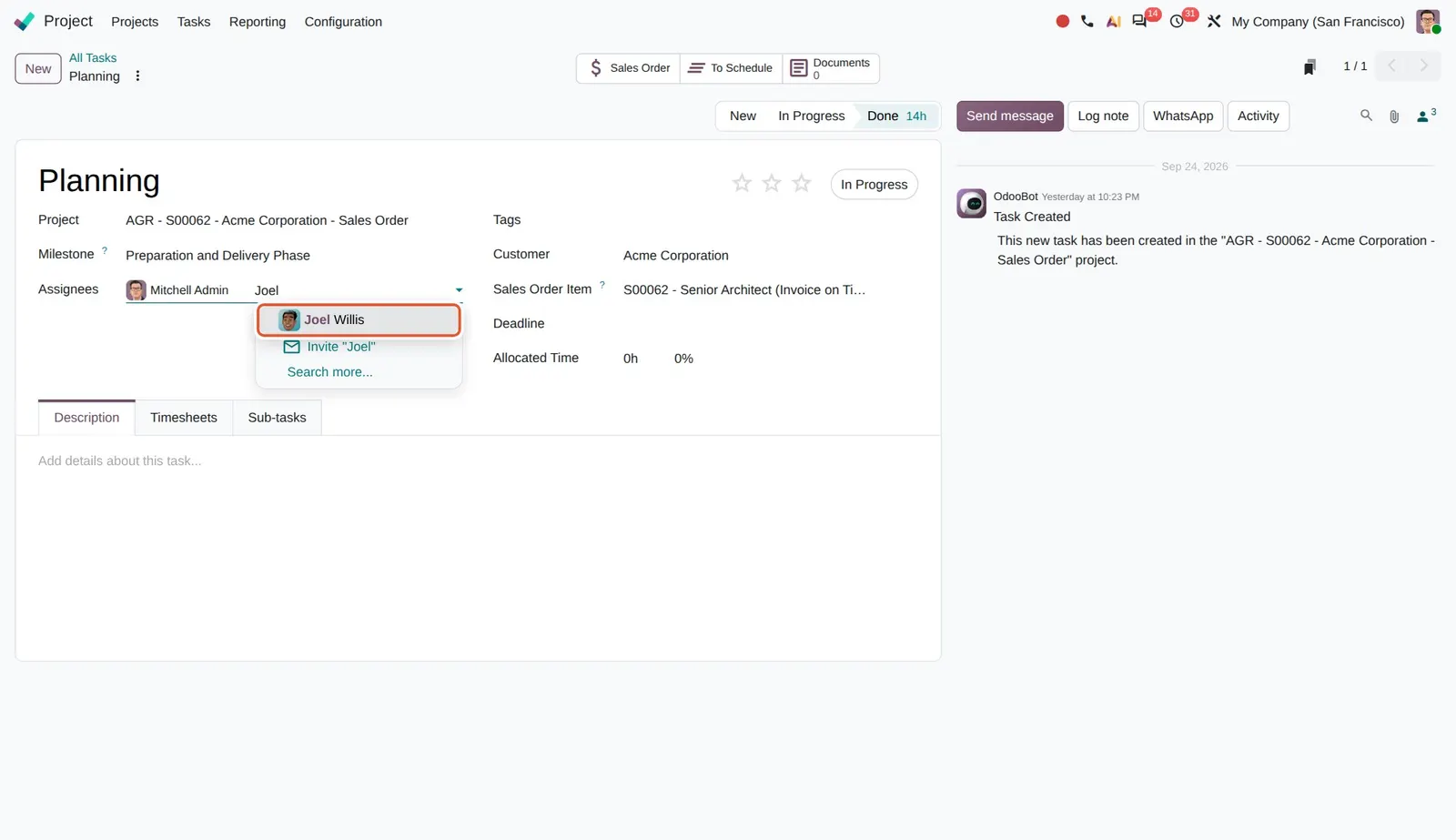The width and height of the screenshot is (1456, 840).
Task: Click the Project app name in navbar
Action: 68,21
